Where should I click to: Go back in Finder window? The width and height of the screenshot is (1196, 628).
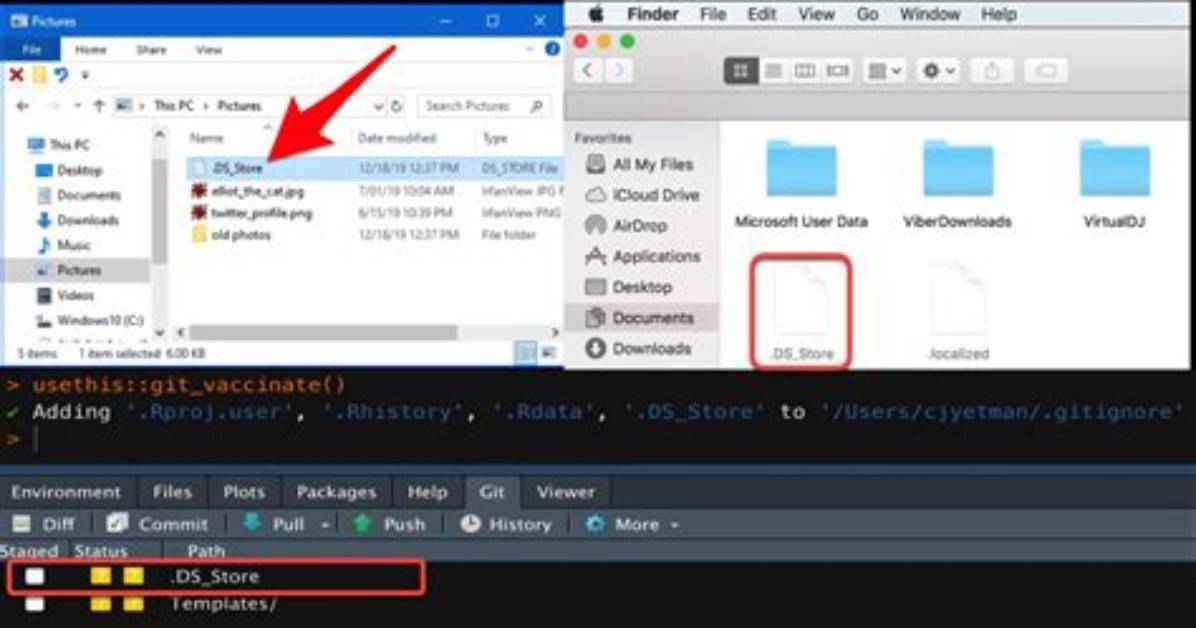[x=587, y=71]
